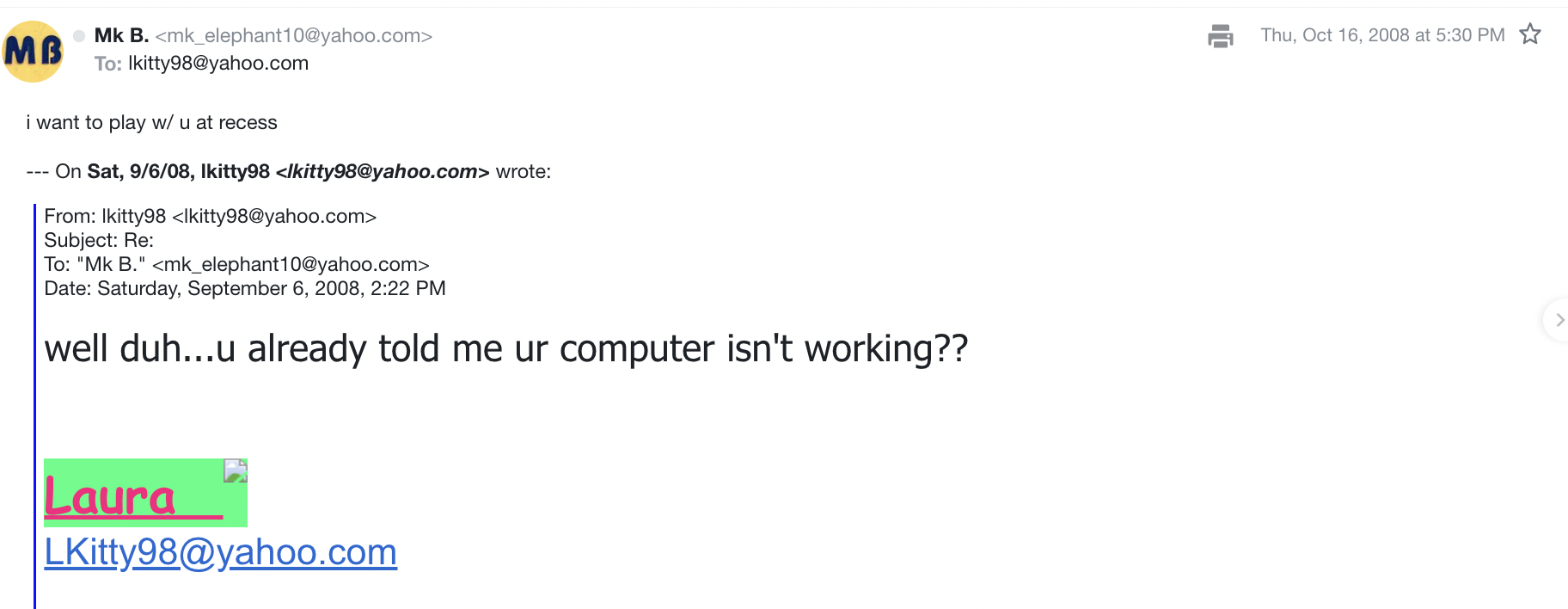Viewport: 1568px width, 609px height.
Task: Click the LKitty98@yahoo.com signature link
Action: 220,552
